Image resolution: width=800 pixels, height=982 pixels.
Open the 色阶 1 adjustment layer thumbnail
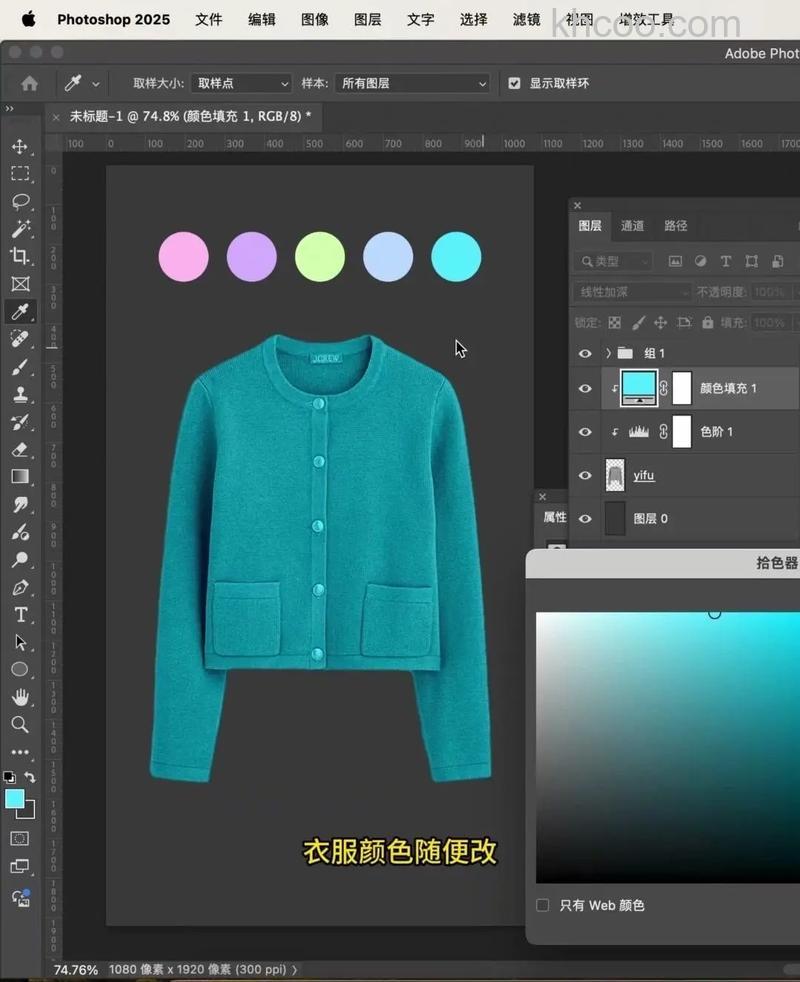pos(637,432)
